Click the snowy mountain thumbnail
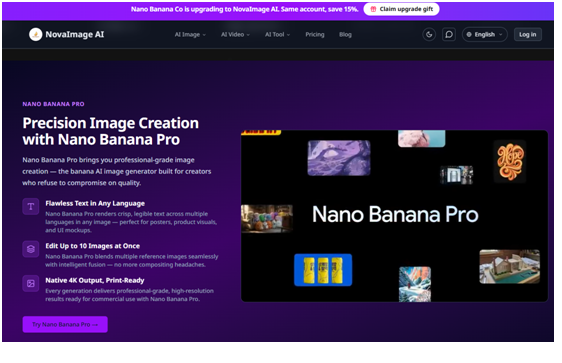The image size is (562, 363). click(x=415, y=284)
